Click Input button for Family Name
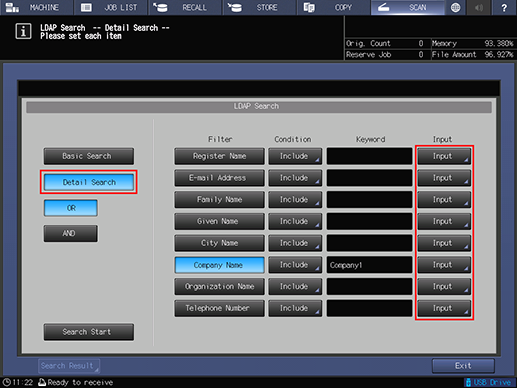 coord(444,200)
